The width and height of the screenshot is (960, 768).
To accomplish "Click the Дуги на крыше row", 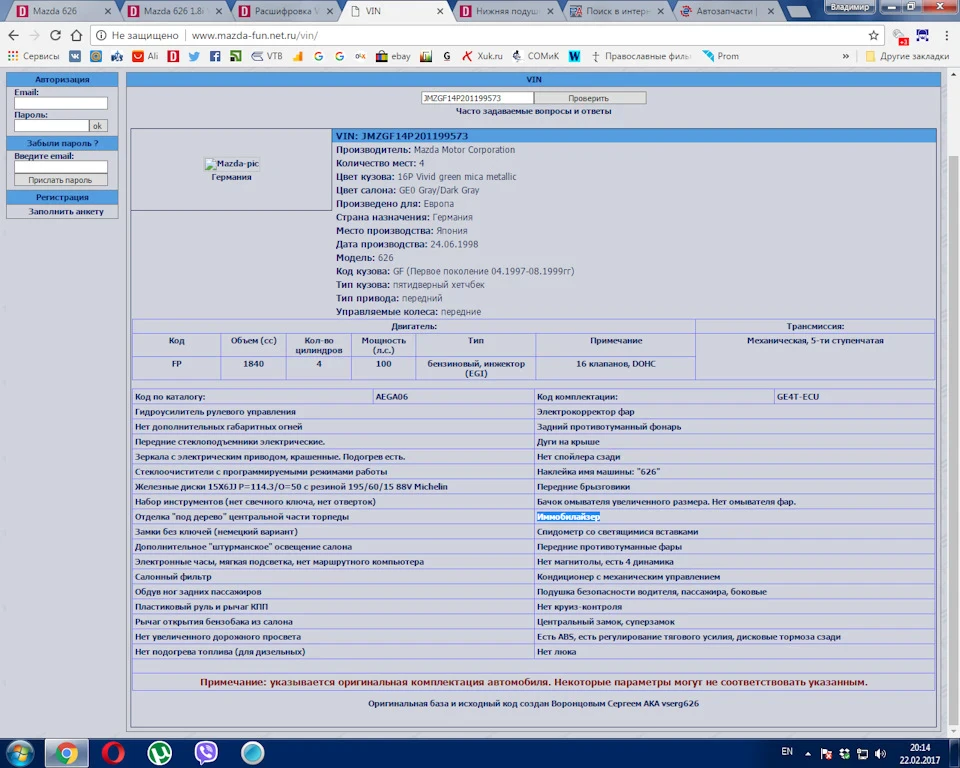I will click(735, 442).
